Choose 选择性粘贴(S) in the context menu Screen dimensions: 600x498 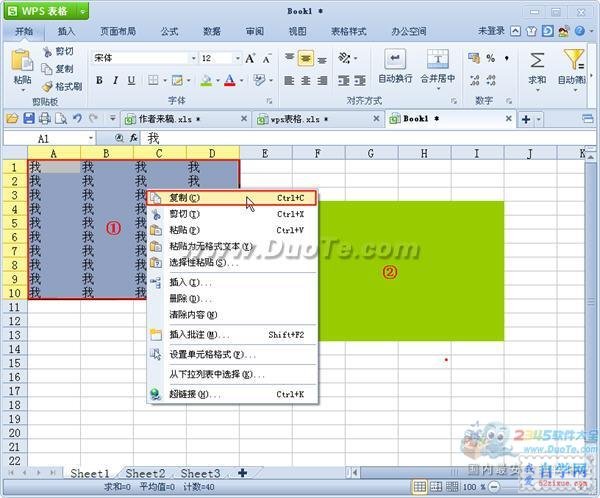232,263
